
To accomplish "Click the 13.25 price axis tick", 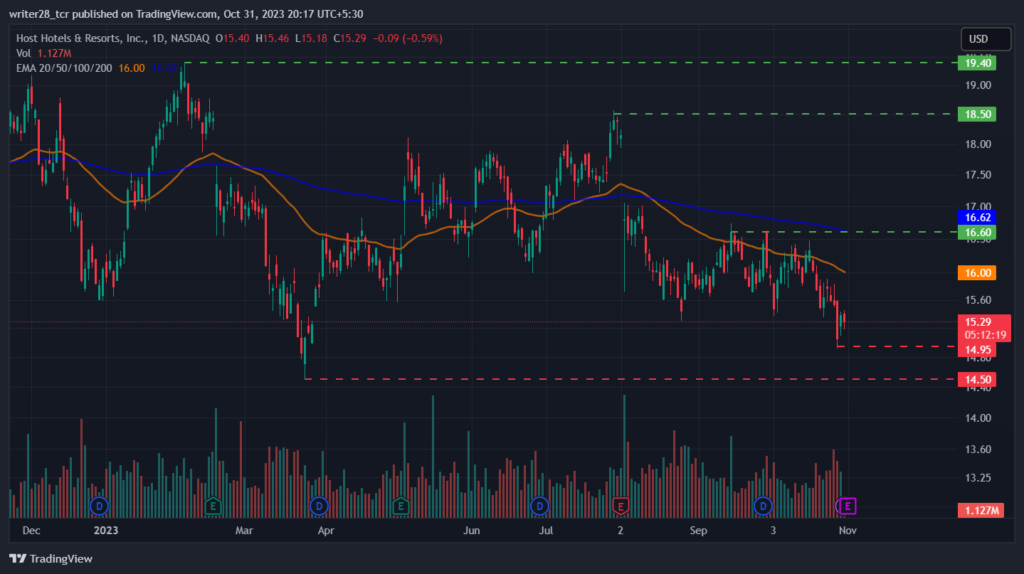I will 978,478.
